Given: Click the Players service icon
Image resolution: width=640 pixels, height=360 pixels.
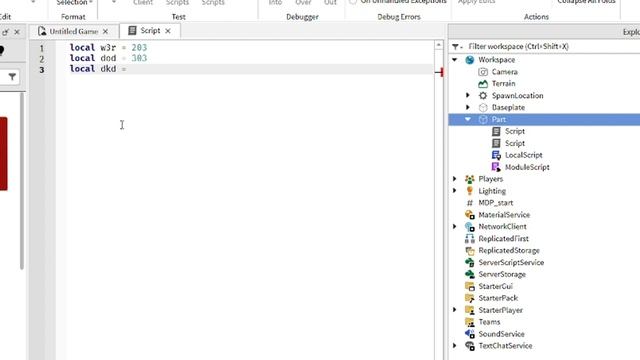Looking at the screenshot, I should click(470, 179).
